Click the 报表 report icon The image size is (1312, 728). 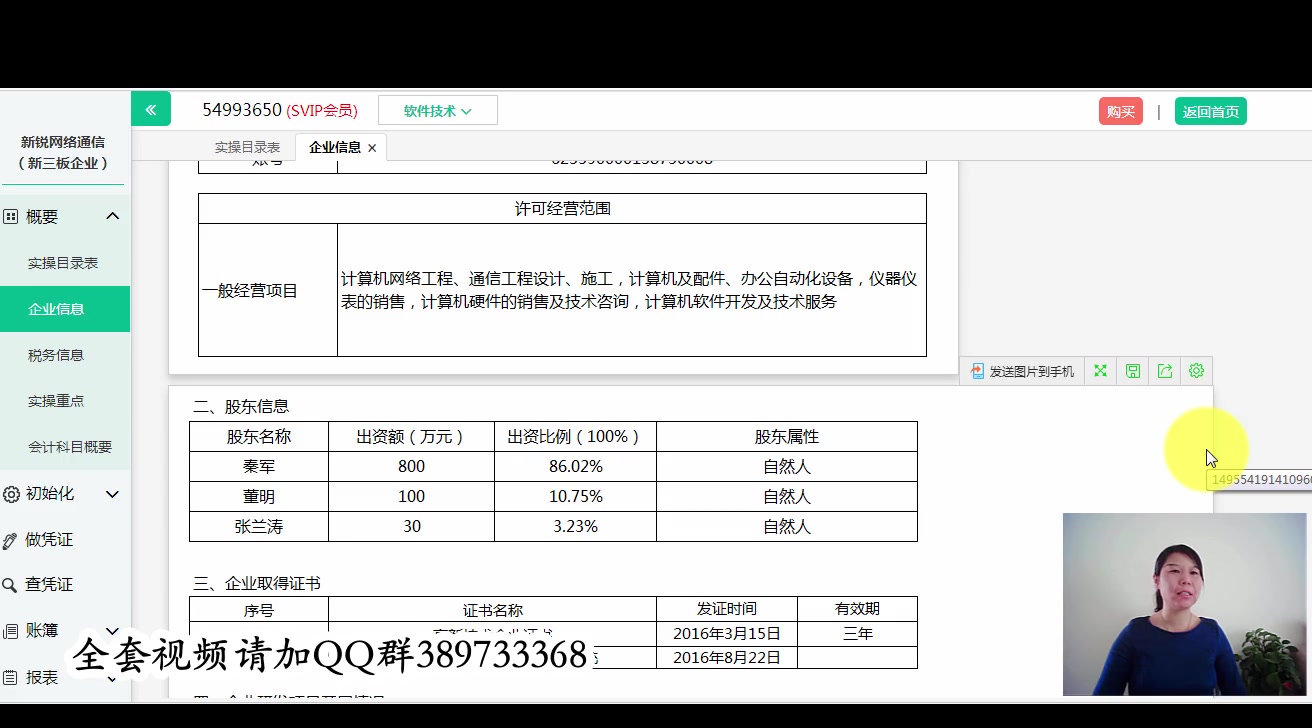click(12, 677)
